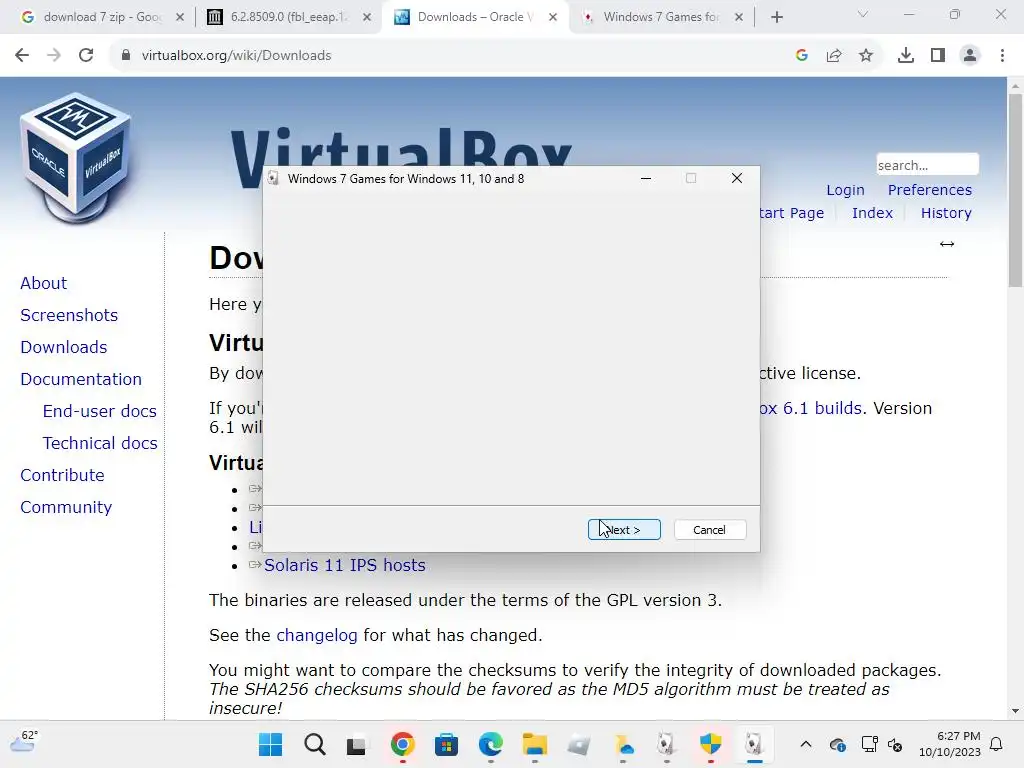Viewport: 1024px width, 768px height.
Task: Open Downloads in sidebar
Action: tap(64, 347)
